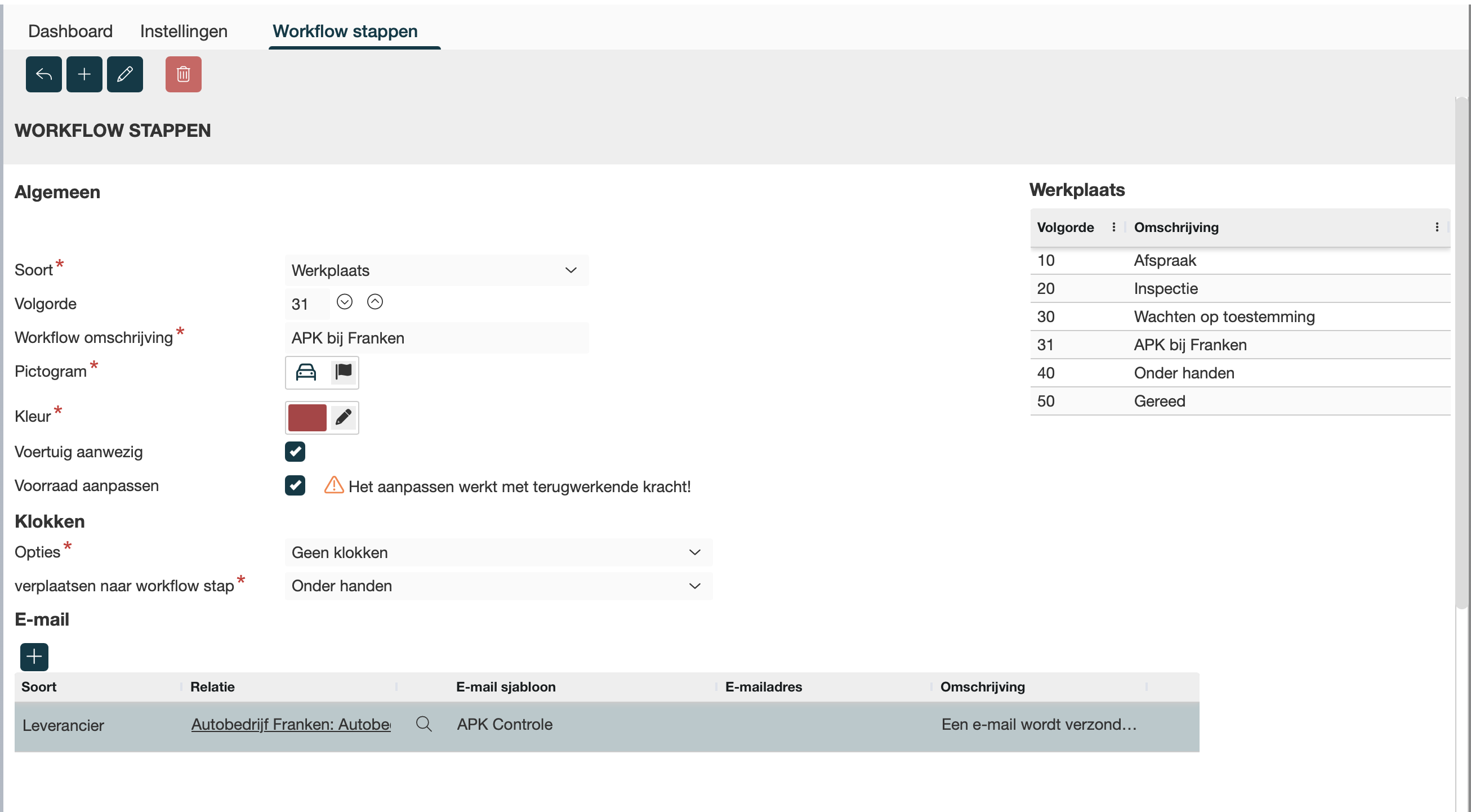Switch to the Dashboard tab

(70, 31)
